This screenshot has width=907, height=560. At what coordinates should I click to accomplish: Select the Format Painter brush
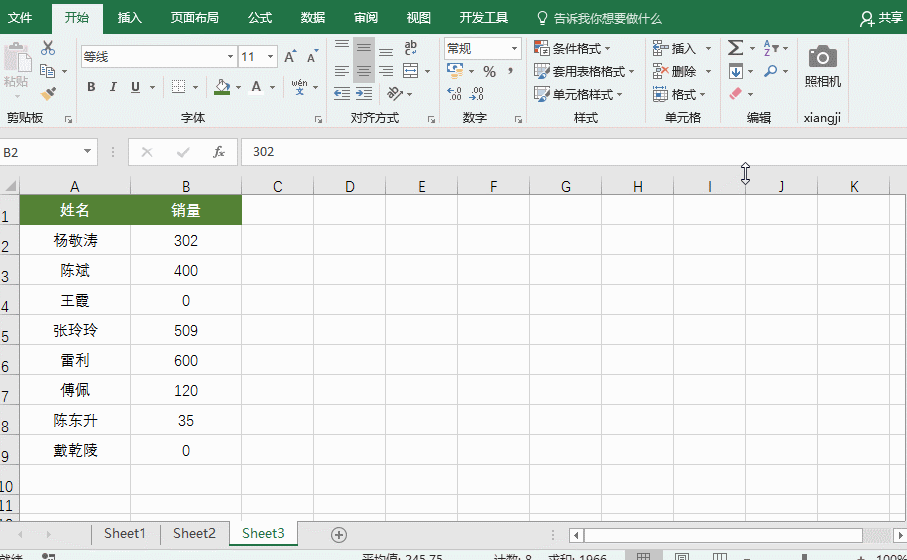tap(48, 93)
